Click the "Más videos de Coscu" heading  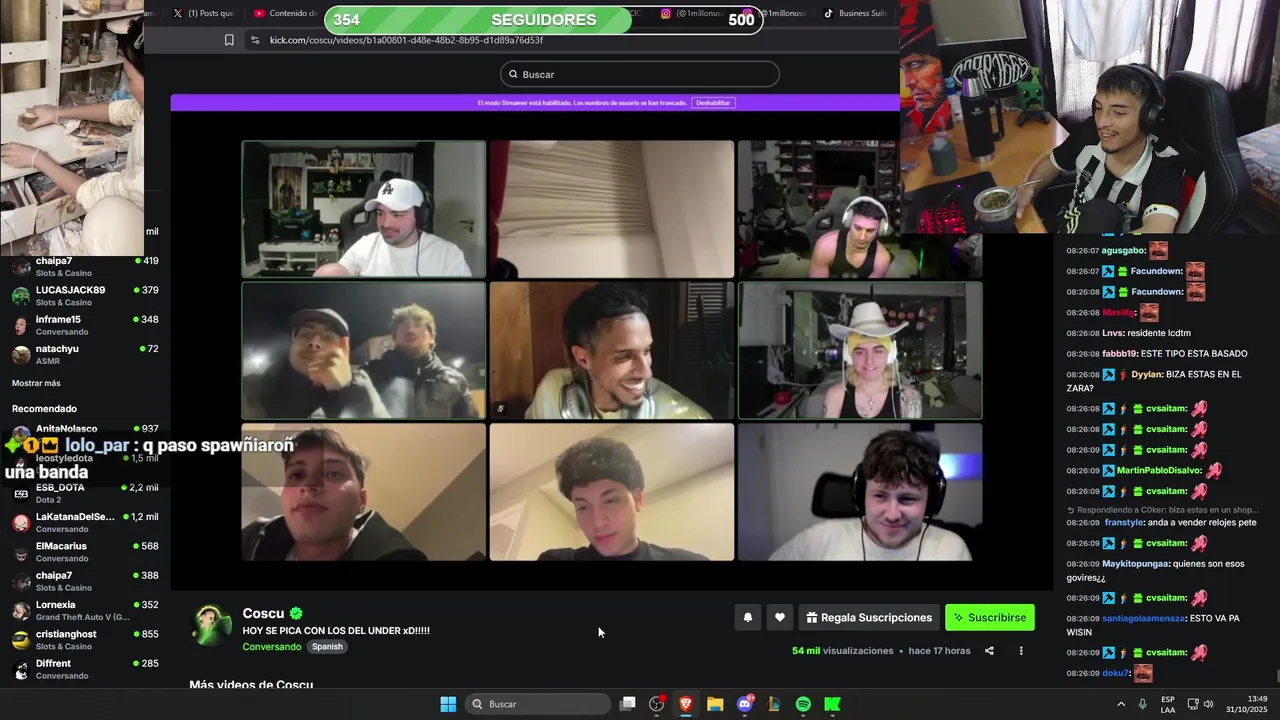pyautogui.click(x=251, y=685)
